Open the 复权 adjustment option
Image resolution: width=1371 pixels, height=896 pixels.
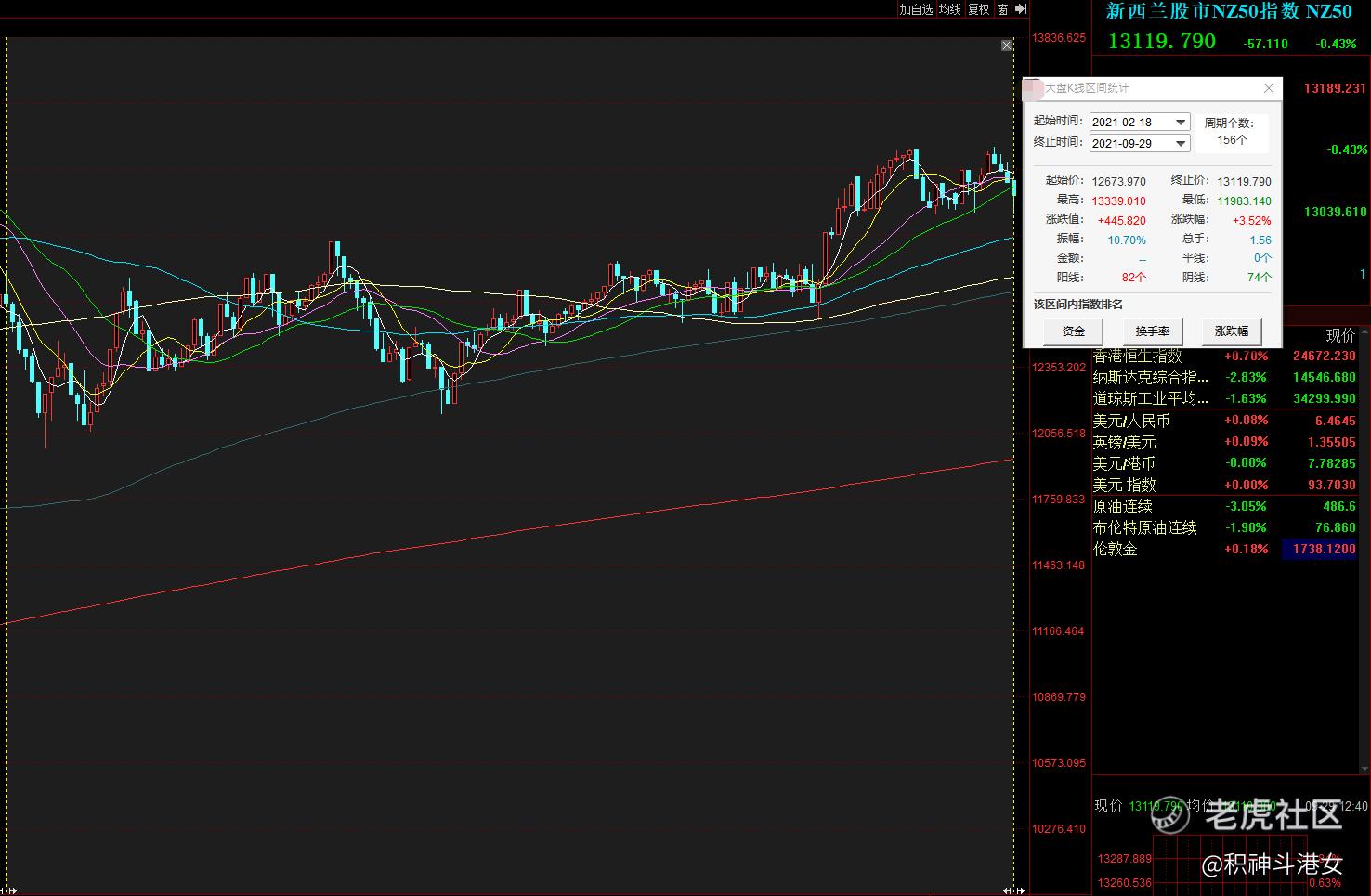(x=978, y=9)
